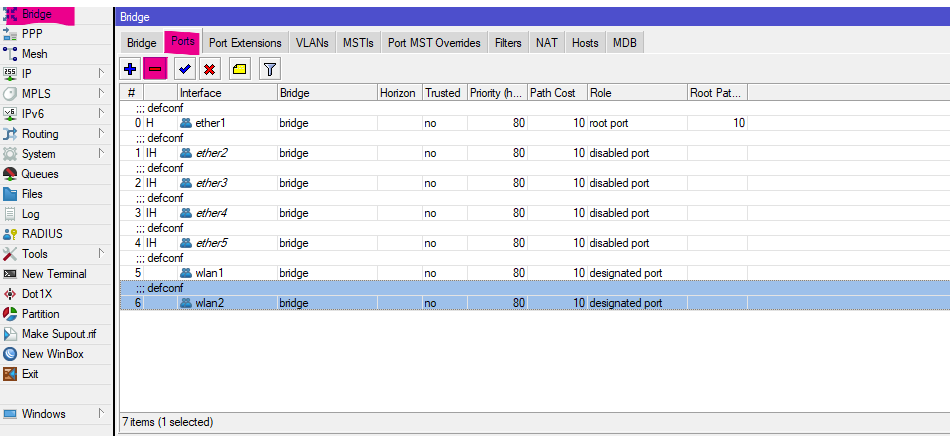Select the wlan2 port row
Viewport: 950px width, 436px height.
pyautogui.click(x=535, y=303)
